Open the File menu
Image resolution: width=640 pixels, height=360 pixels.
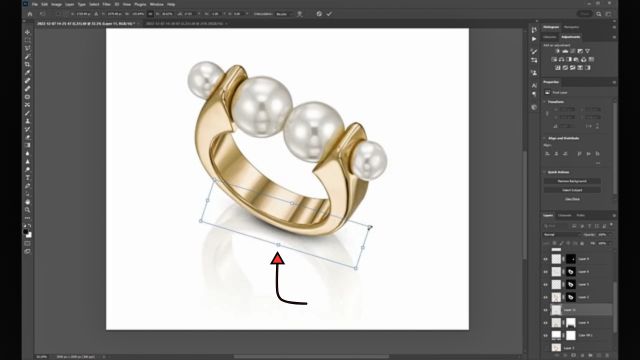pyautogui.click(x=35, y=4)
